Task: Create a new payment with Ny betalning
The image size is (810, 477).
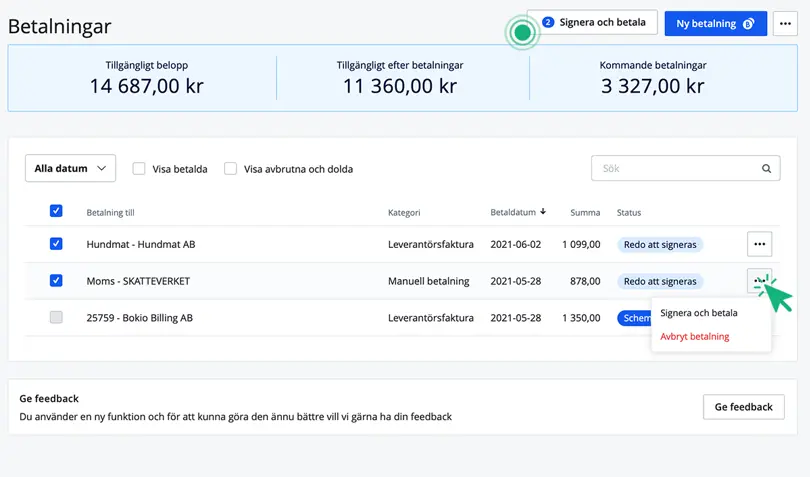Action: click(715, 24)
